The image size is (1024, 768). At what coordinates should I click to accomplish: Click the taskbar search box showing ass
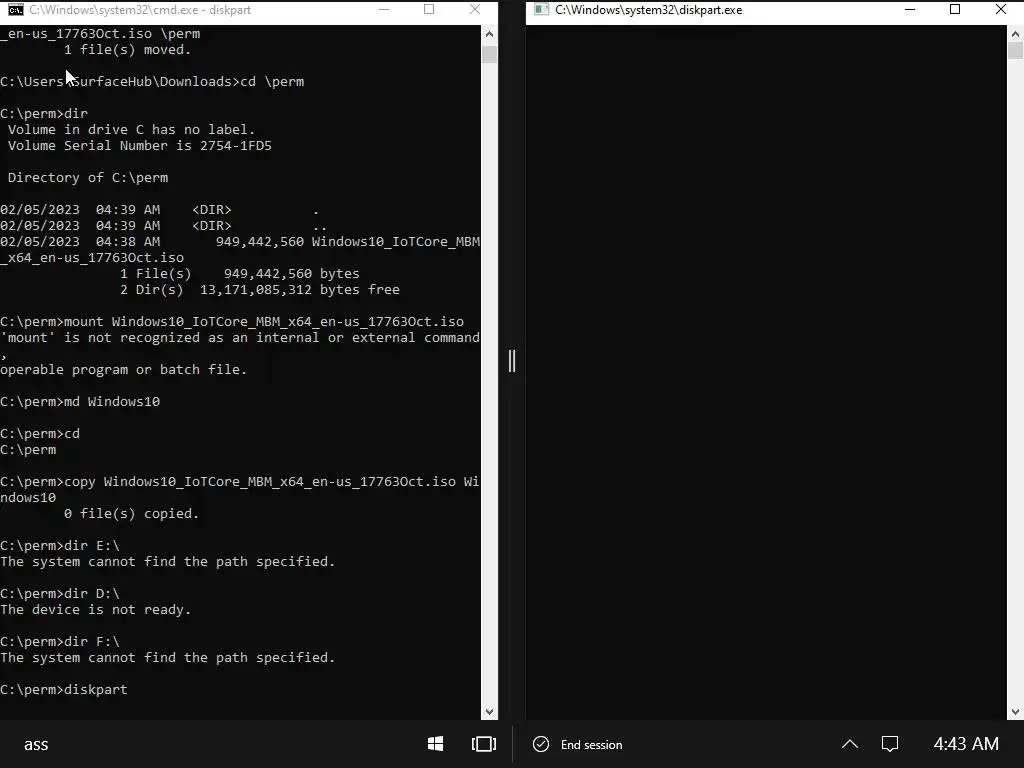[36, 744]
